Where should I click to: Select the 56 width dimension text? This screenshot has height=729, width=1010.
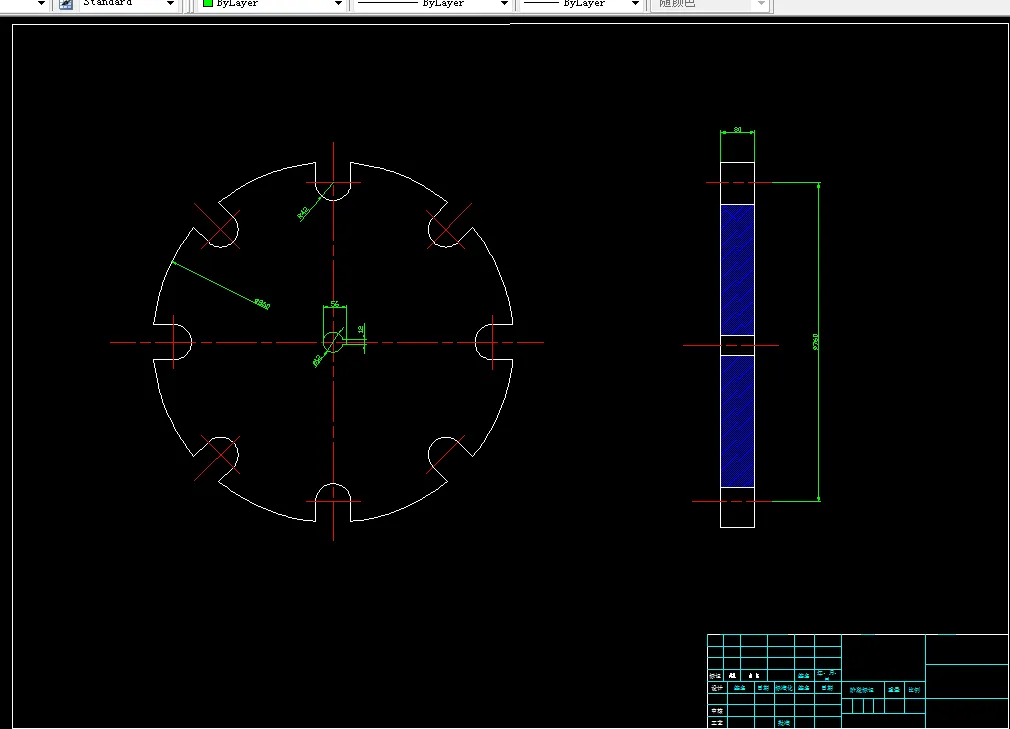coord(335,303)
